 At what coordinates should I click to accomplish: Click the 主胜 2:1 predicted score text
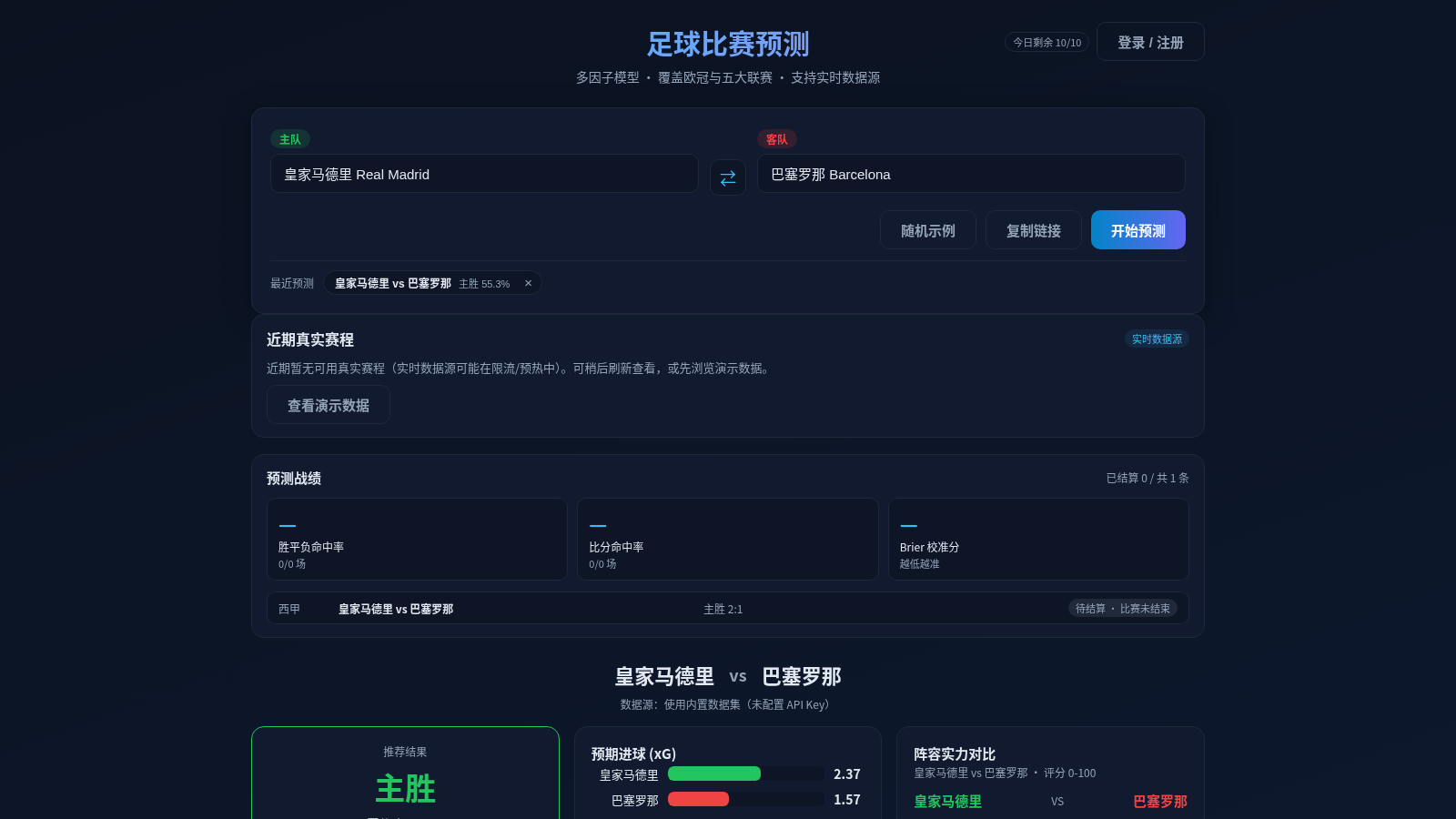(723, 609)
